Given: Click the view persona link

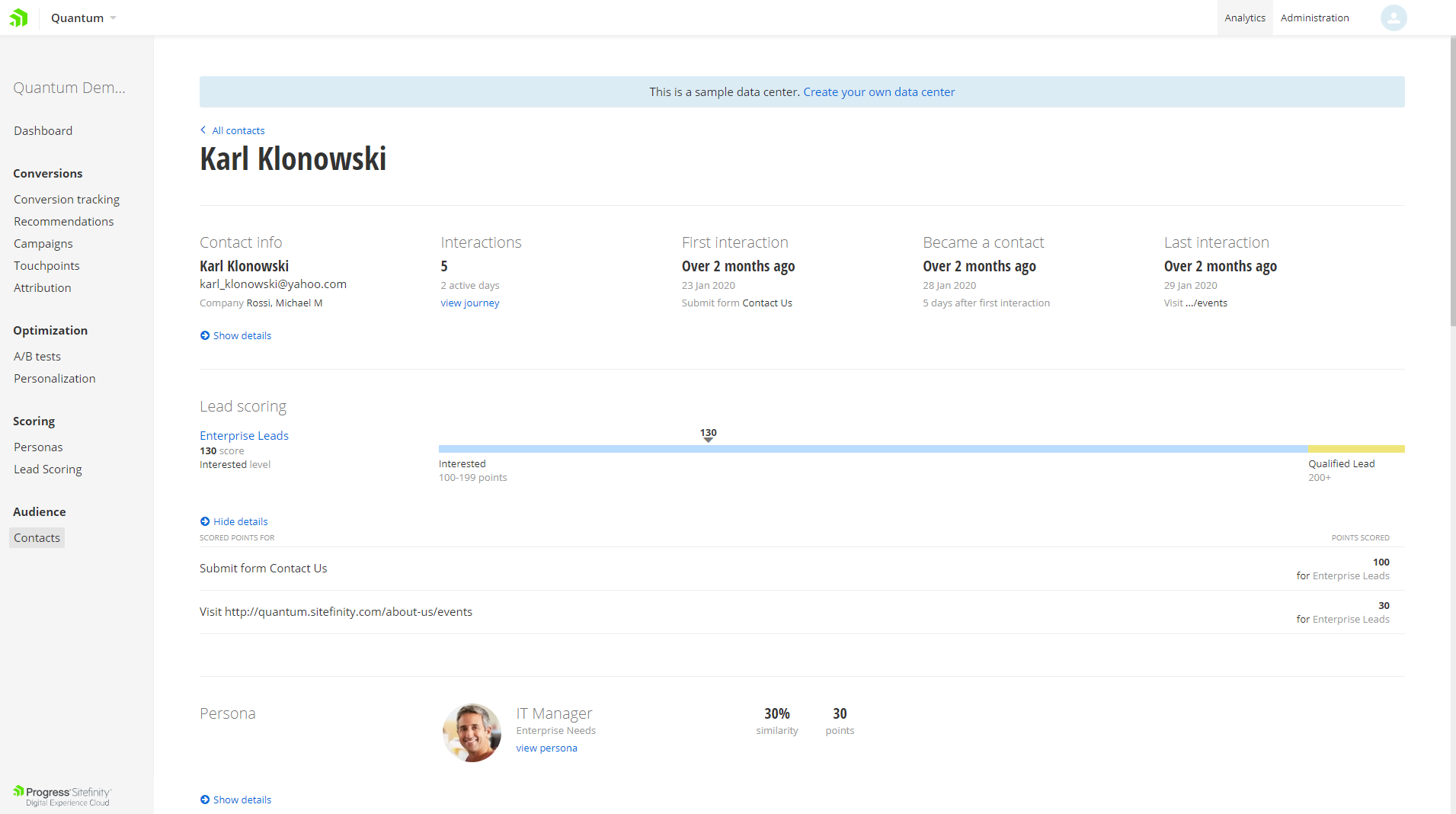Looking at the screenshot, I should tap(546, 748).
